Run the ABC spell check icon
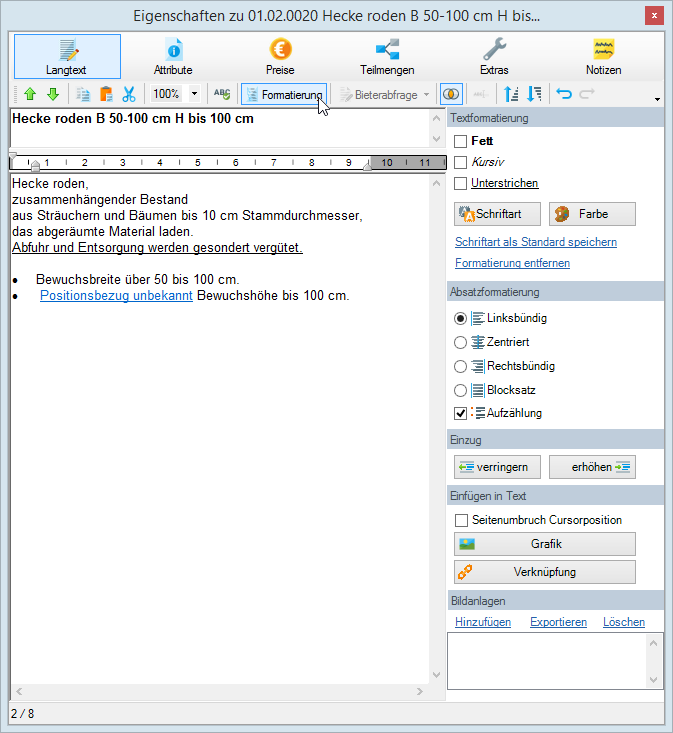673x733 pixels. (x=222, y=94)
